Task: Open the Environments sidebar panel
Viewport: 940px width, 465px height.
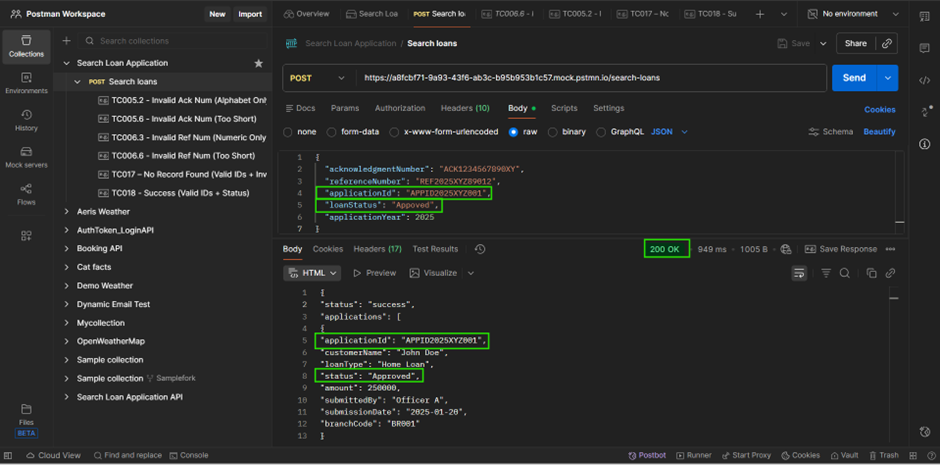Action: 26,83
